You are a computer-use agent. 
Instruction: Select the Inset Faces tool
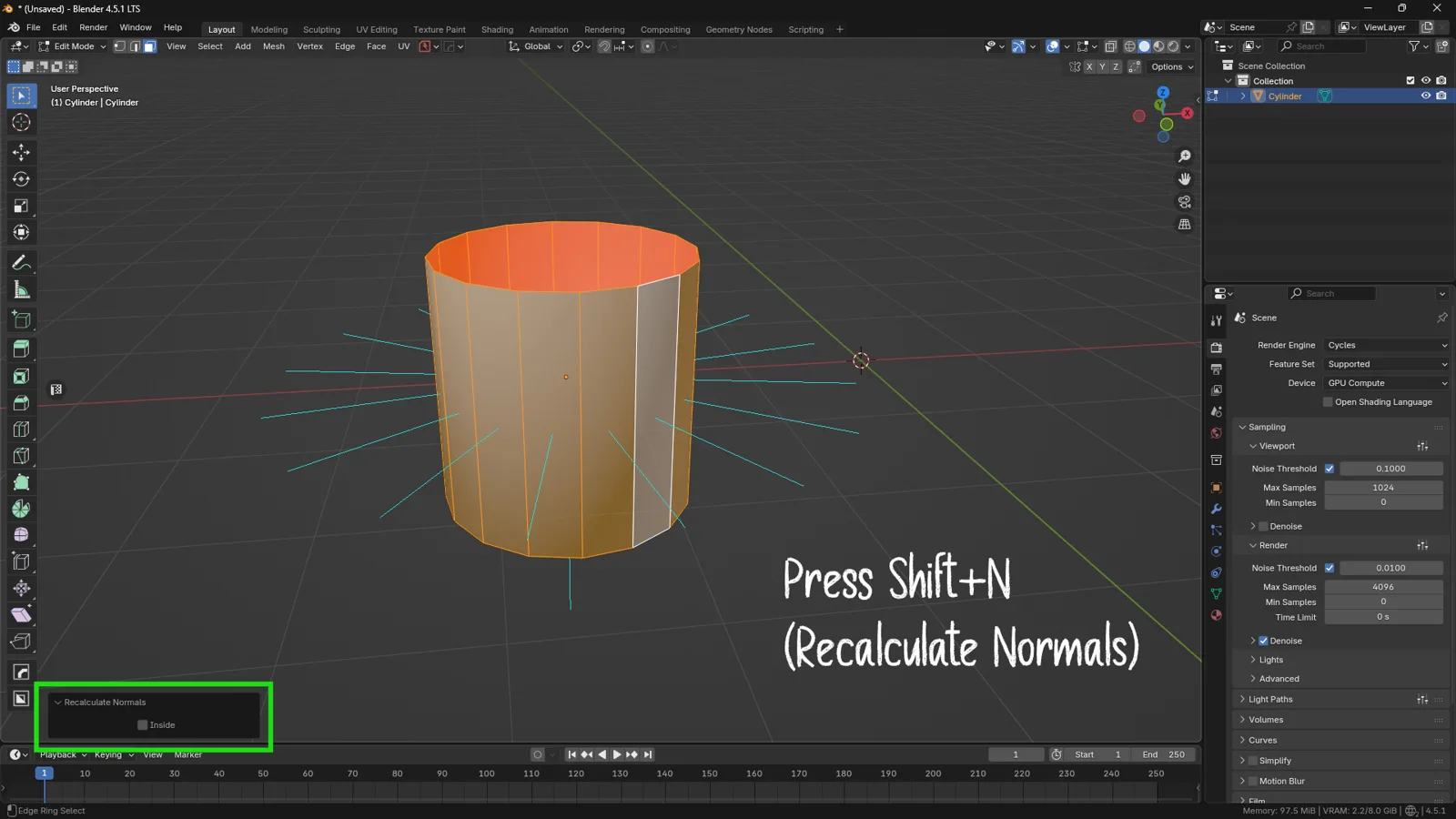[21, 376]
